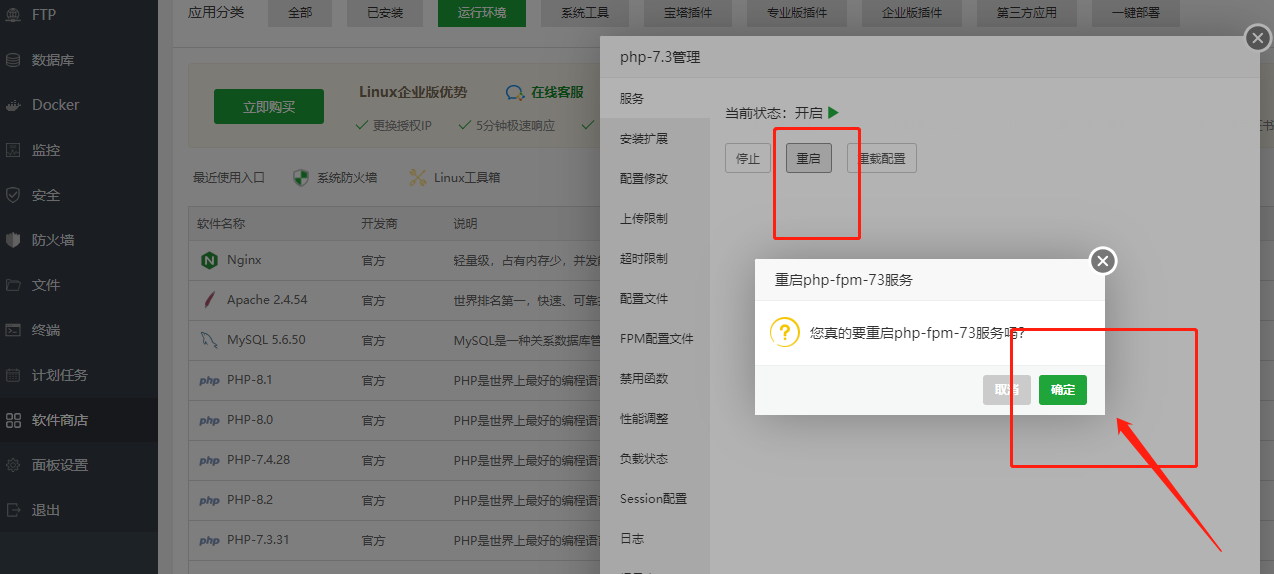Select the 宝塔插件 category tab
This screenshot has height=574, width=1274.
[689, 13]
